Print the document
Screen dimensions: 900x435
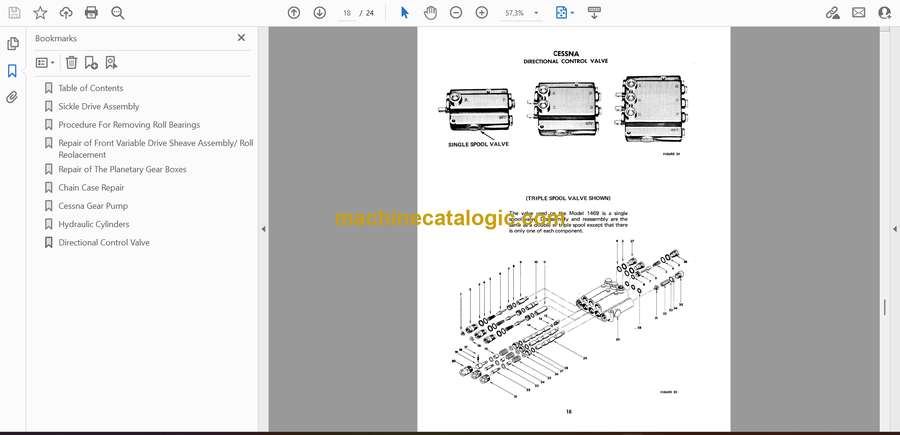(x=91, y=13)
